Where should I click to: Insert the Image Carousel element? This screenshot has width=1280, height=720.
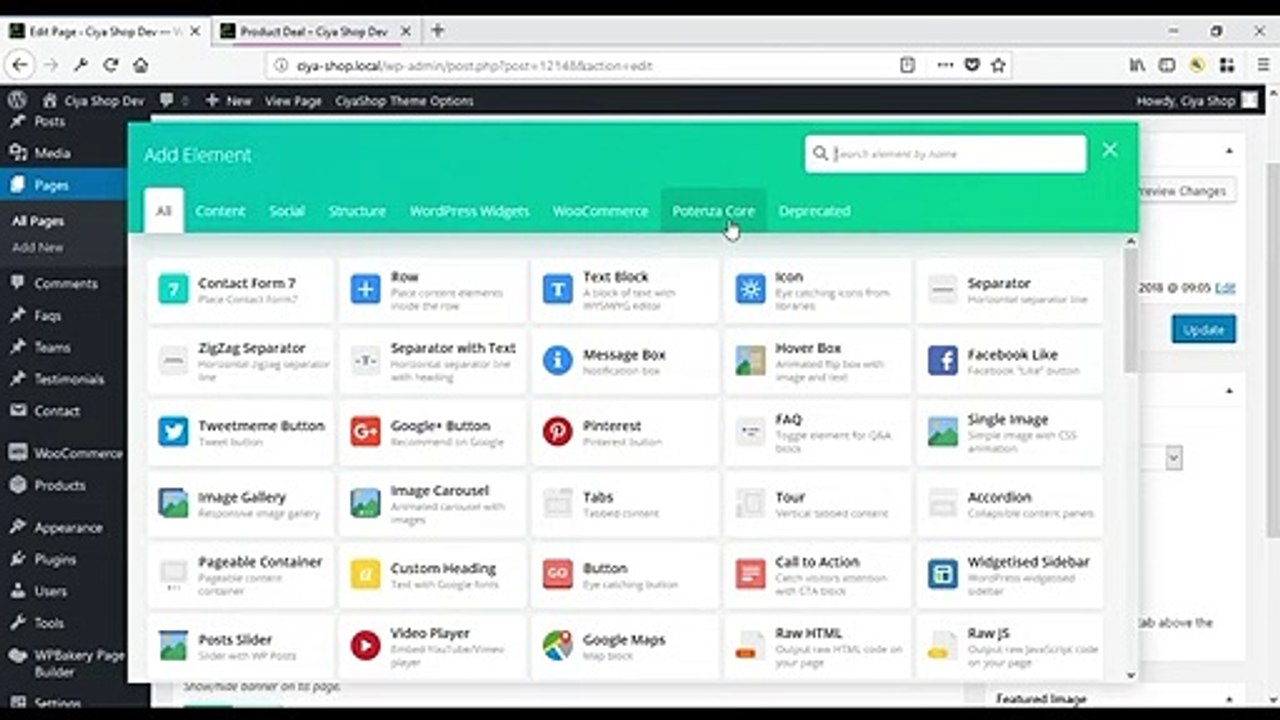tap(432, 504)
